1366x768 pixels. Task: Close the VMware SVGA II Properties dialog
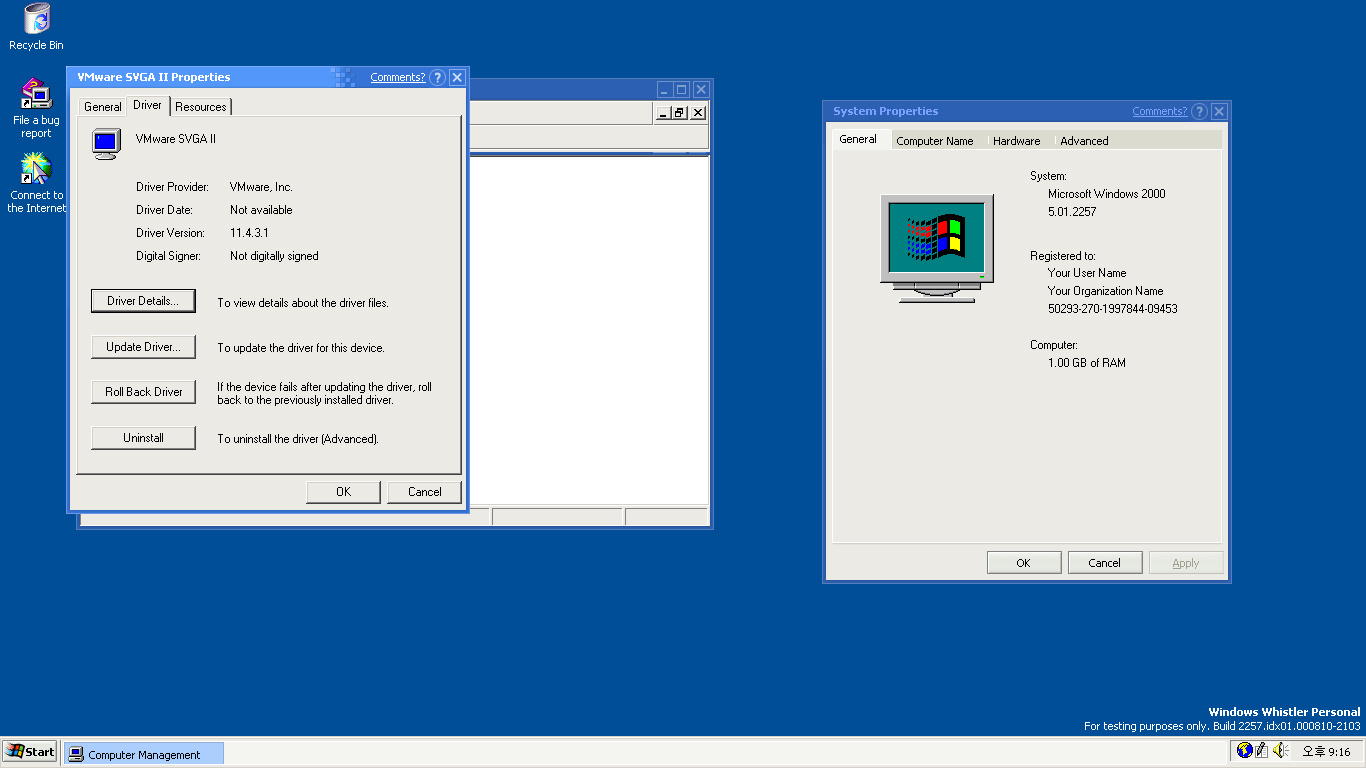pyautogui.click(x=457, y=77)
